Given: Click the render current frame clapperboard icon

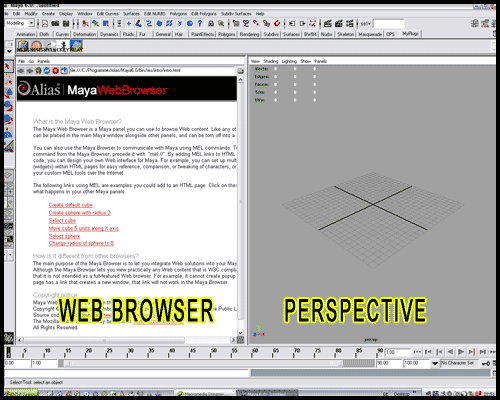Looking at the screenshot, I should pos(328,23).
